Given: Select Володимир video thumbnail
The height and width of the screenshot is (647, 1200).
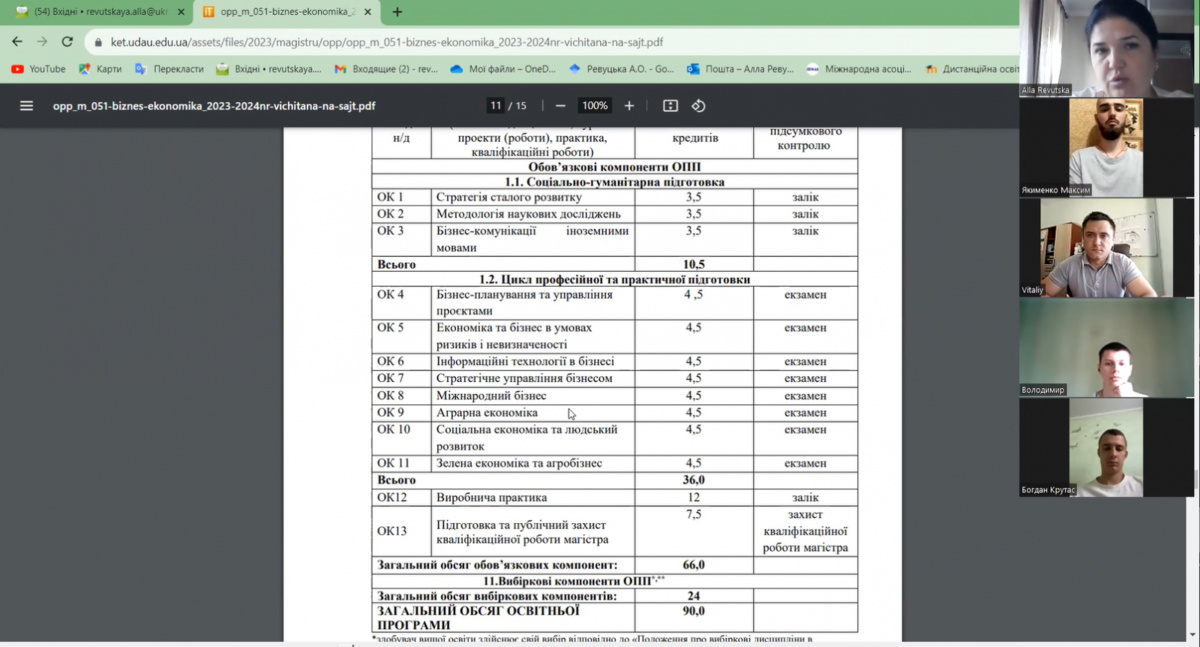Looking at the screenshot, I should [x=1106, y=347].
